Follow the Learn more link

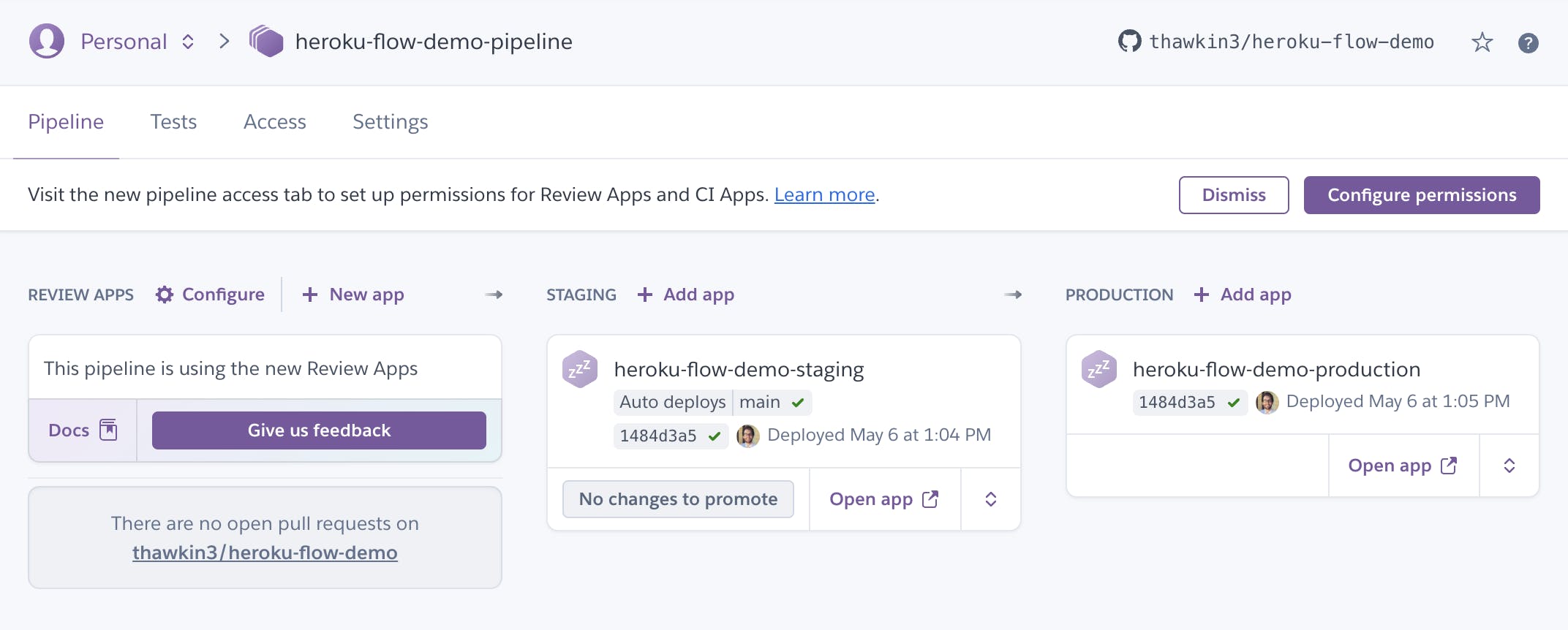(x=824, y=195)
